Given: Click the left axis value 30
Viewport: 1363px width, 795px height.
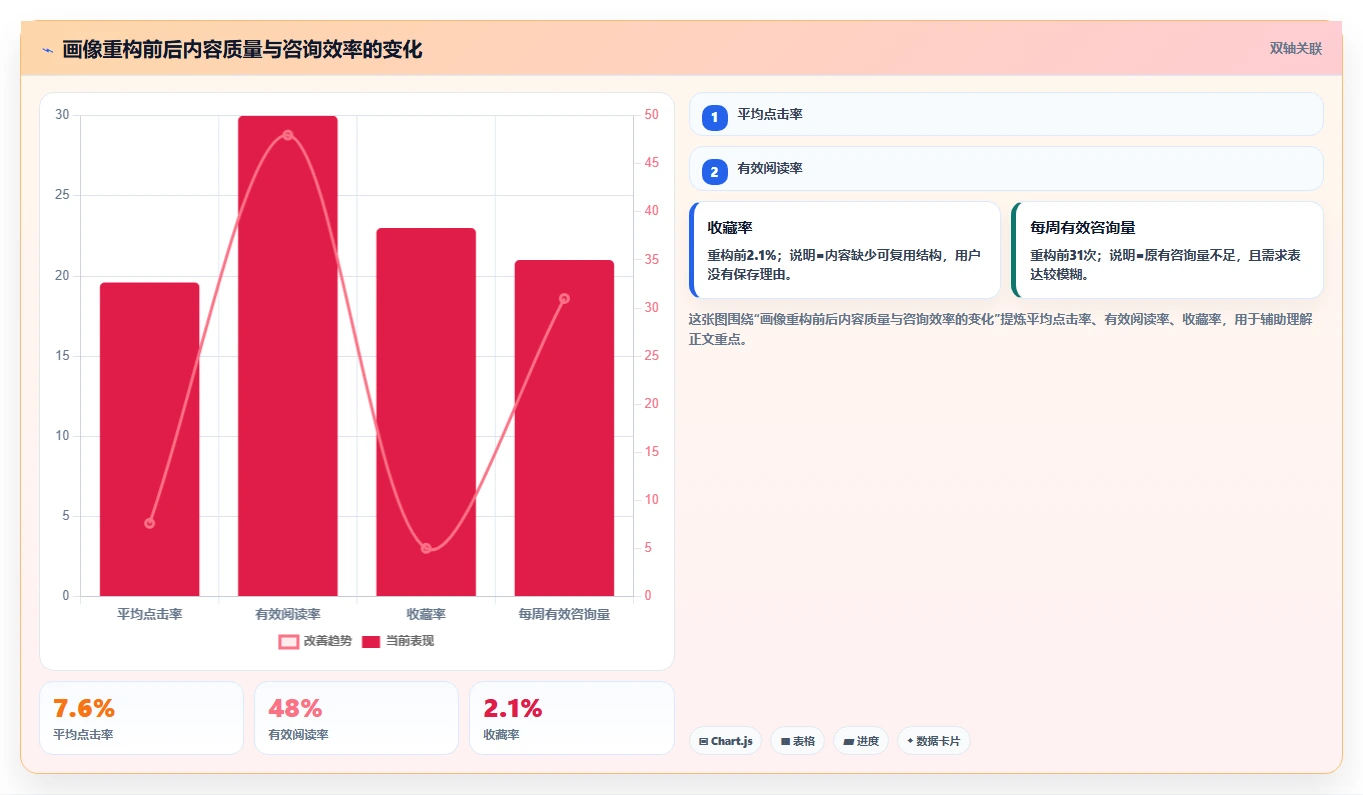Looking at the screenshot, I should tap(63, 115).
